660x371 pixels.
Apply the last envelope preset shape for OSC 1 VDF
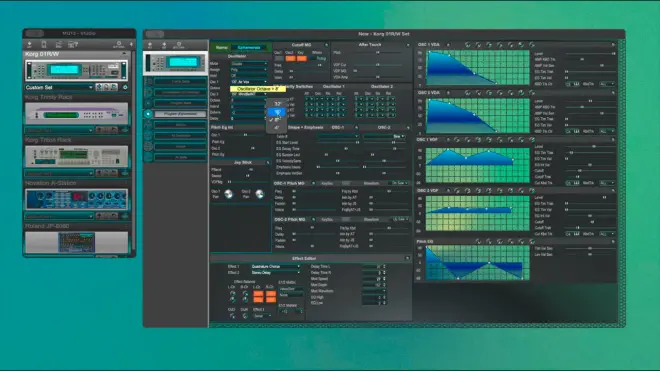(x=532, y=140)
